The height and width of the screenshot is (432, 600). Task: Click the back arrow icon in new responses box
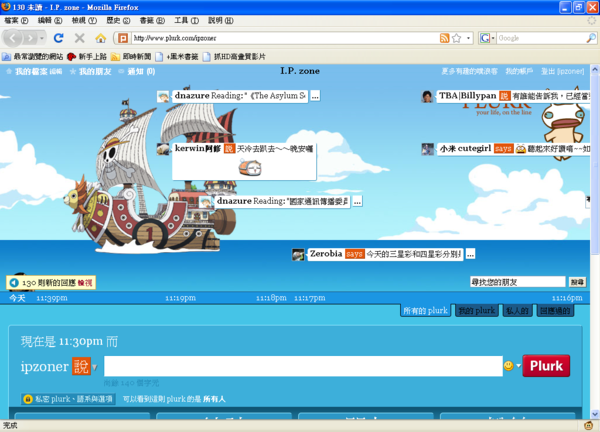tap(14, 283)
